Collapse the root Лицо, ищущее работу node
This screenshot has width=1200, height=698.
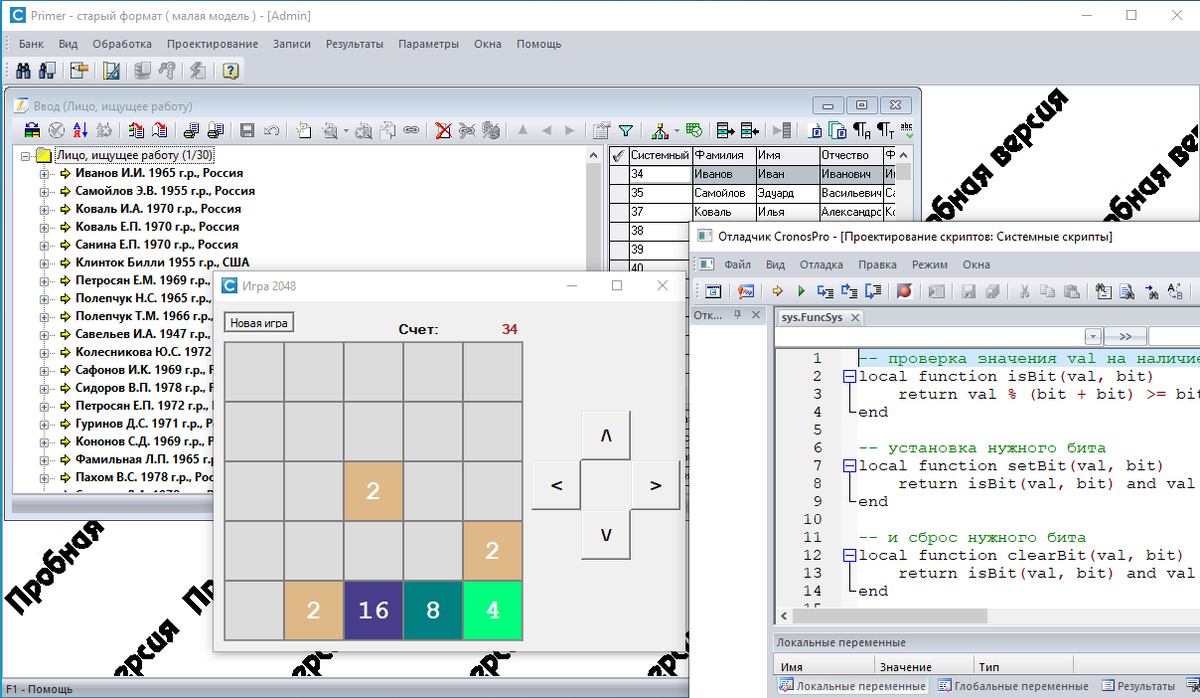pos(26,155)
